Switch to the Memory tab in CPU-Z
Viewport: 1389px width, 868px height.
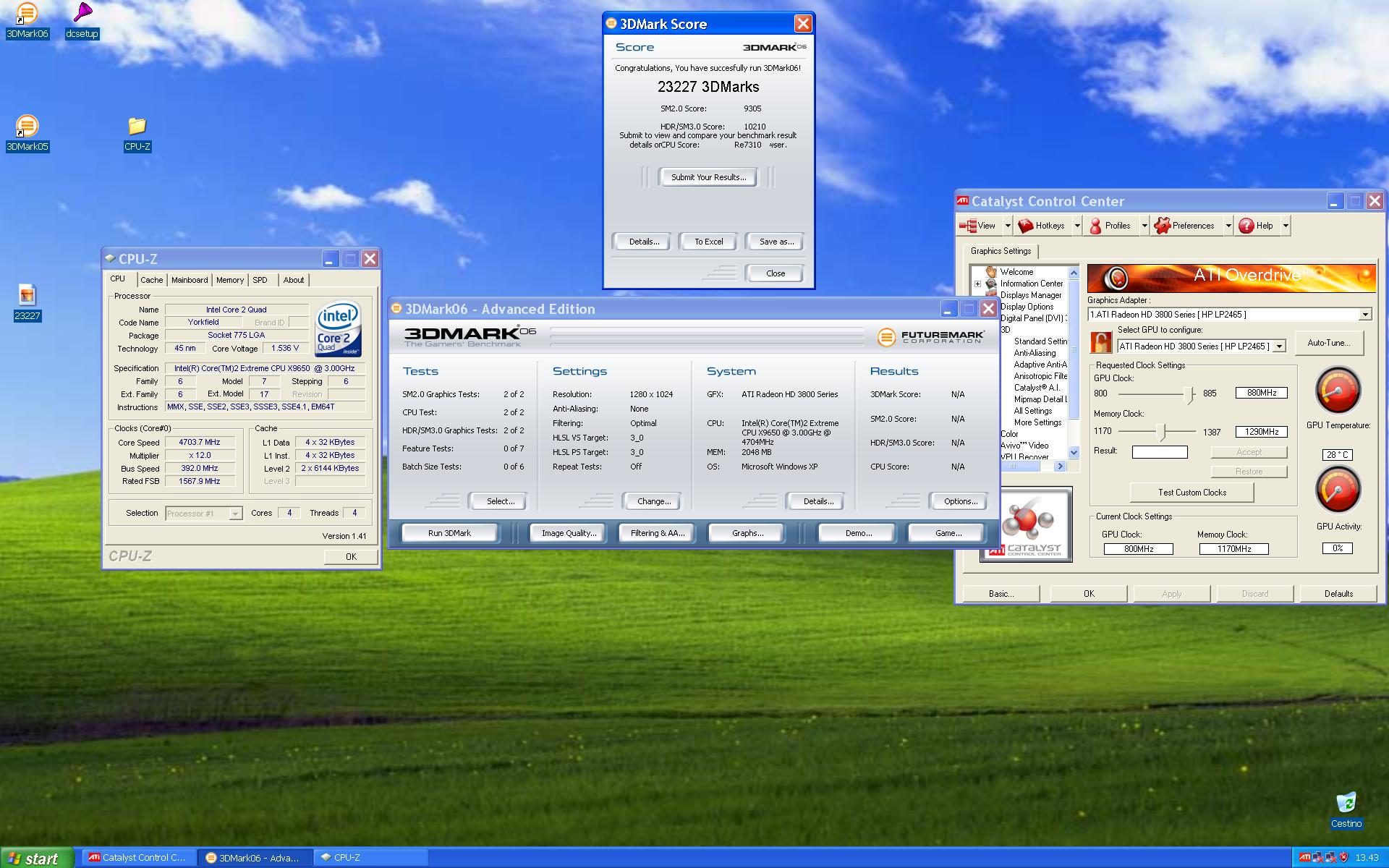(230, 280)
